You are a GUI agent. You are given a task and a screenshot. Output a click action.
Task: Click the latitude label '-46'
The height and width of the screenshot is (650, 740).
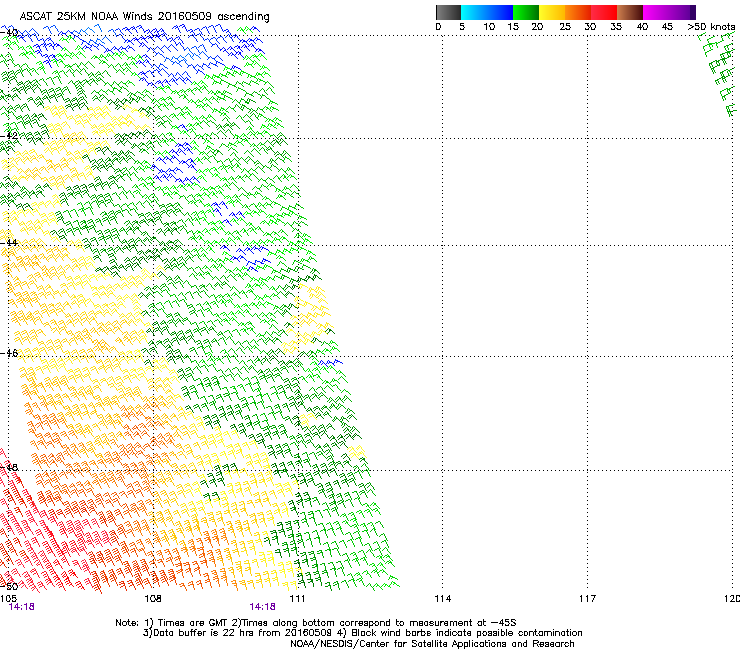(9, 353)
